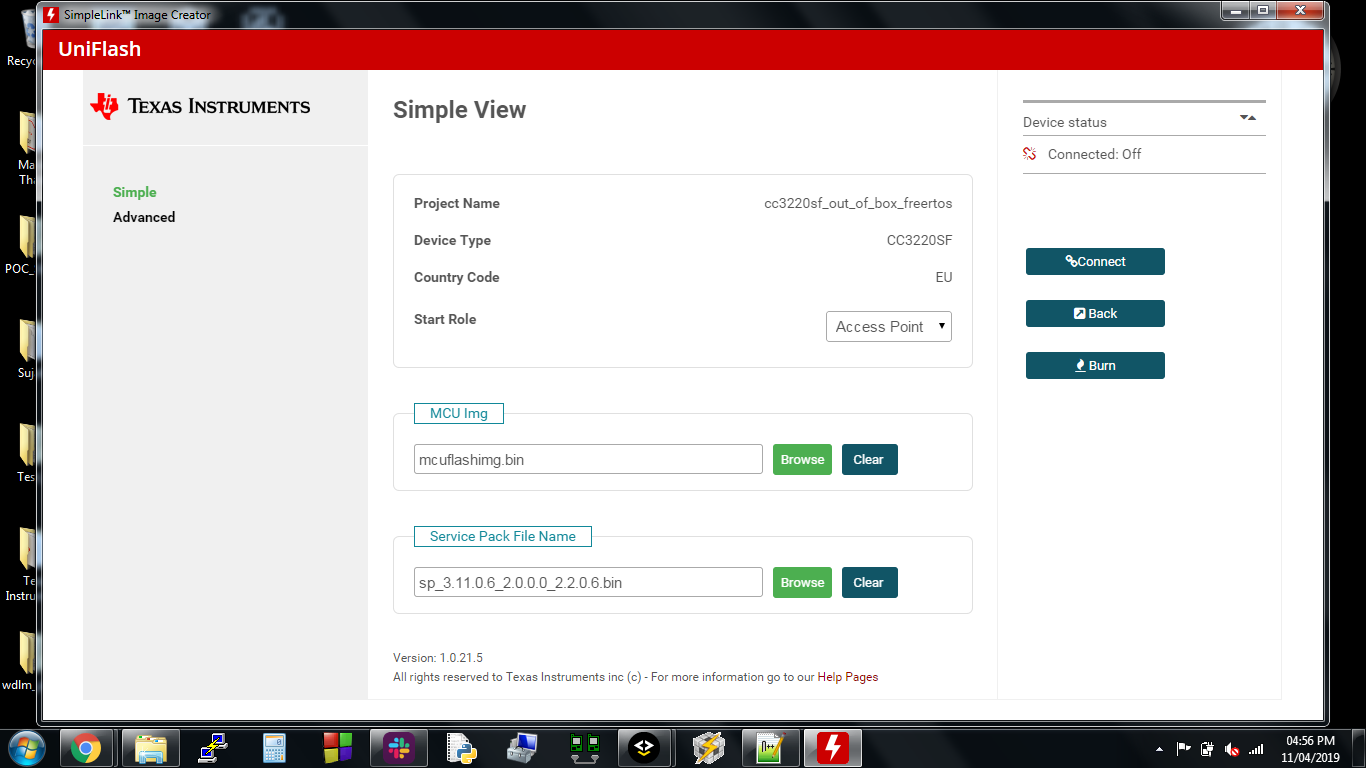The width and height of the screenshot is (1366, 768).
Task: Click the Country Code value EU
Action: (944, 277)
